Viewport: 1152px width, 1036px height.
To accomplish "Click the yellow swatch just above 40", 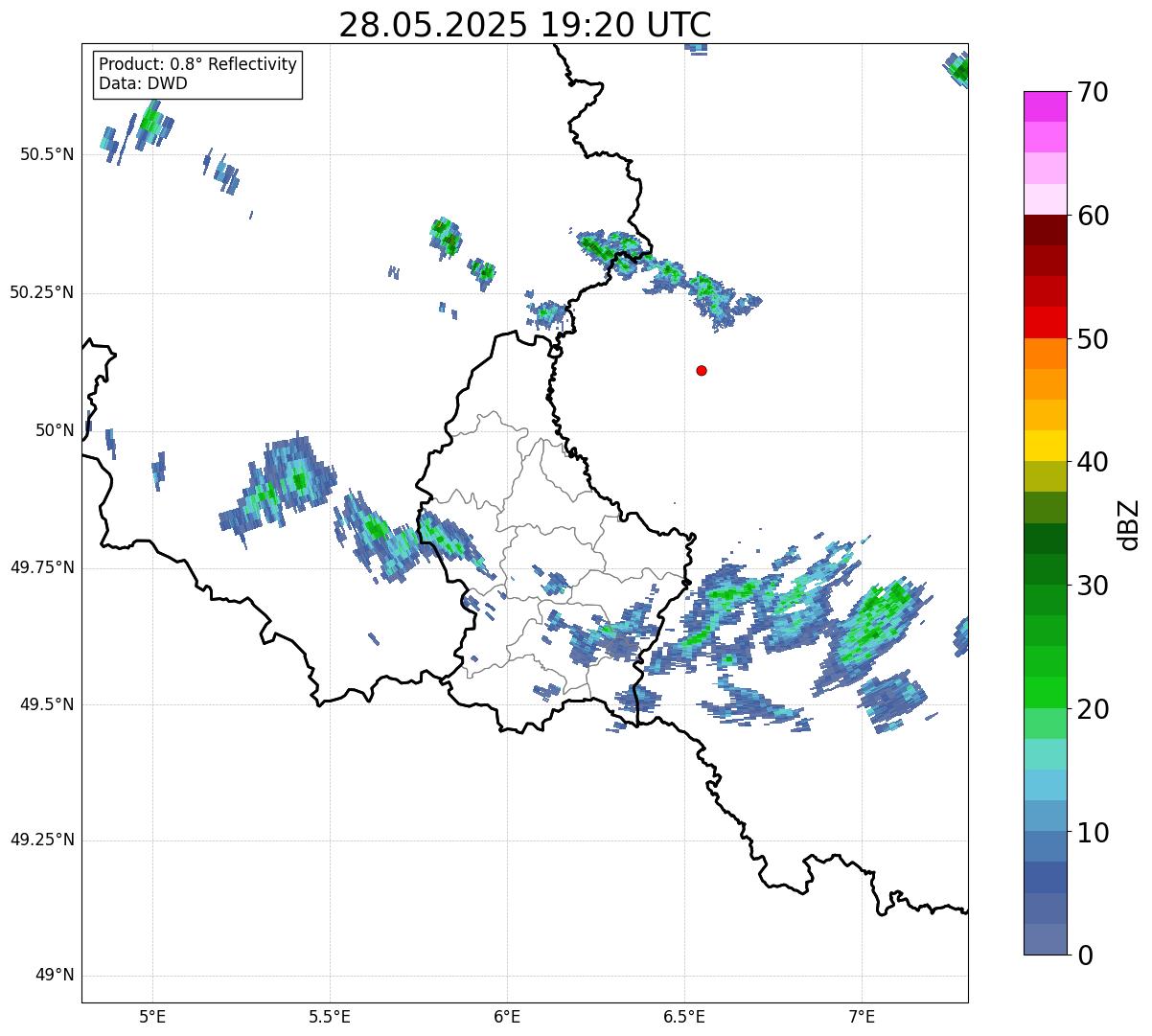I will [1045, 446].
